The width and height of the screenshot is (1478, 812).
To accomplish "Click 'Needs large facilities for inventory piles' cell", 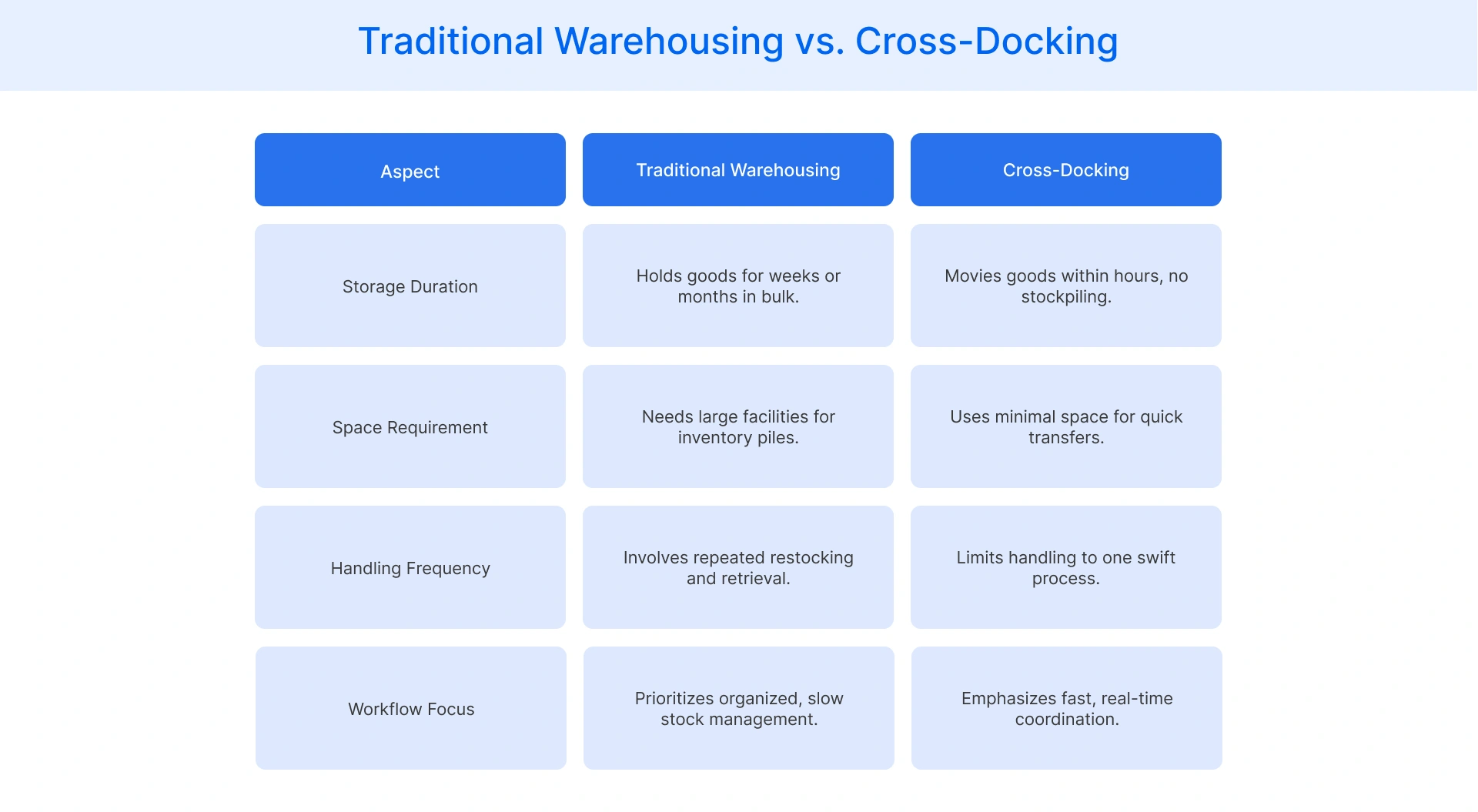I will [x=738, y=426].
